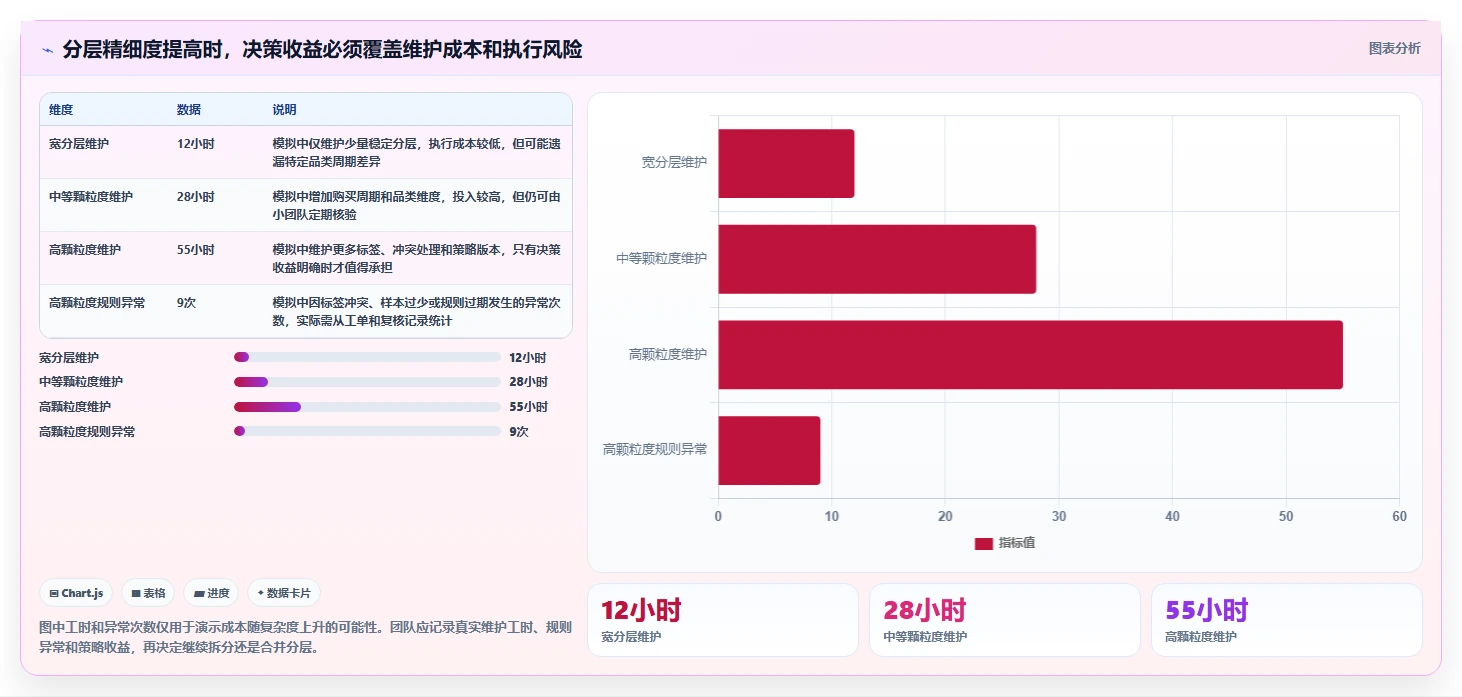
Task: Click the 高颗粒度规则异常 progress bar
Action: (x=367, y=431)
